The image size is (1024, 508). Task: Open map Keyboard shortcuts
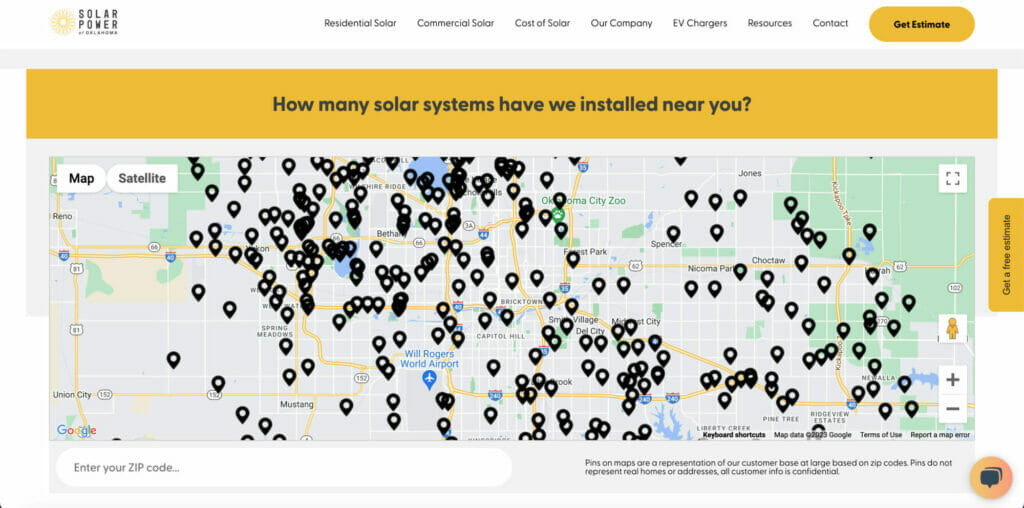click(734, 435)
